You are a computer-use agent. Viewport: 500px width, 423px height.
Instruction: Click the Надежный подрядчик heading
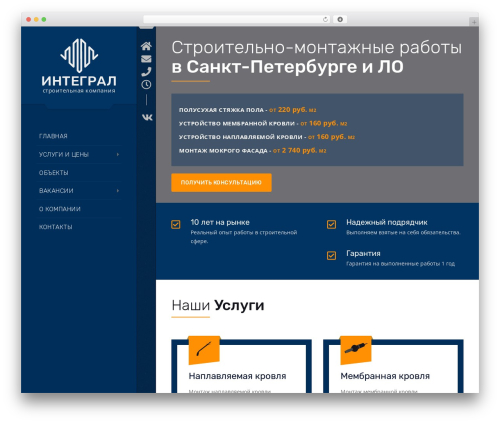[x=387, y=222]
